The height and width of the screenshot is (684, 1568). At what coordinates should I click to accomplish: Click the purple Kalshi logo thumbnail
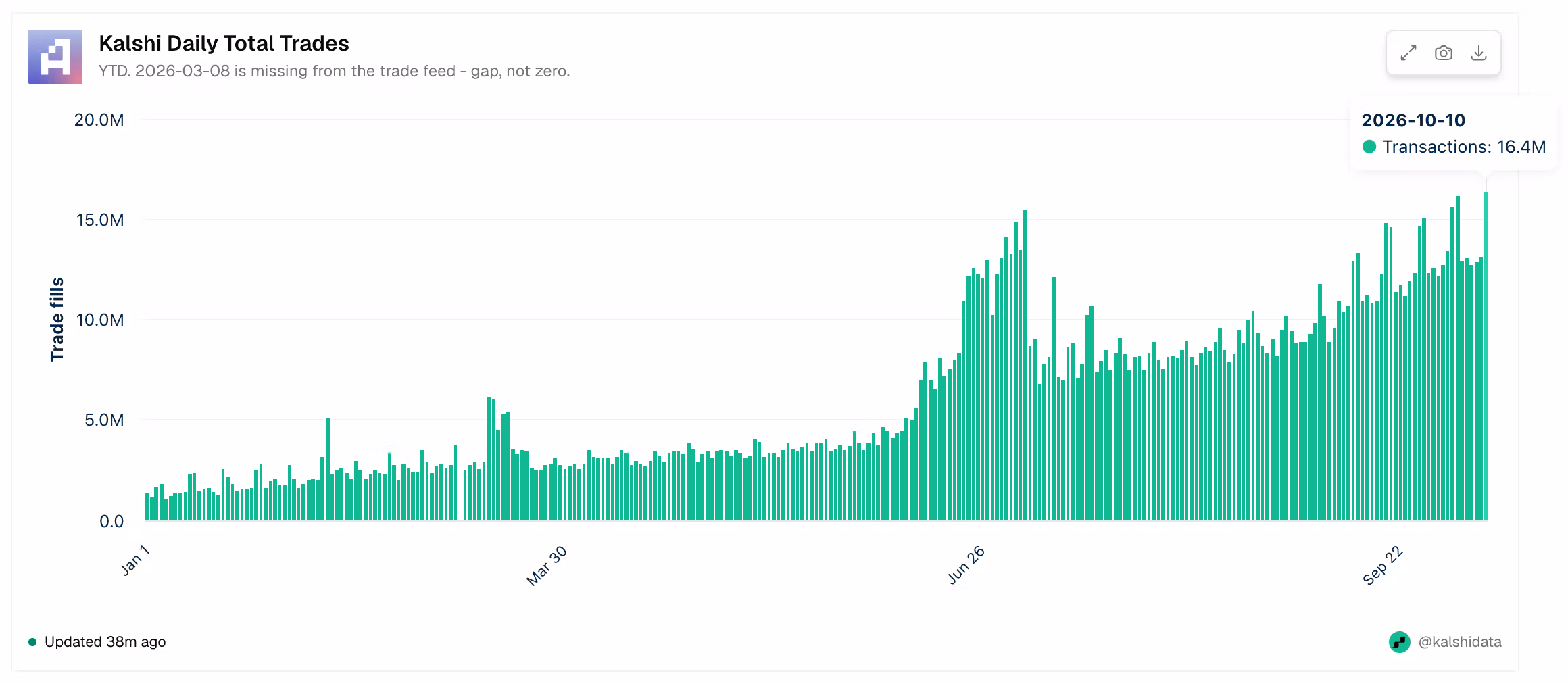click(55, 57)
